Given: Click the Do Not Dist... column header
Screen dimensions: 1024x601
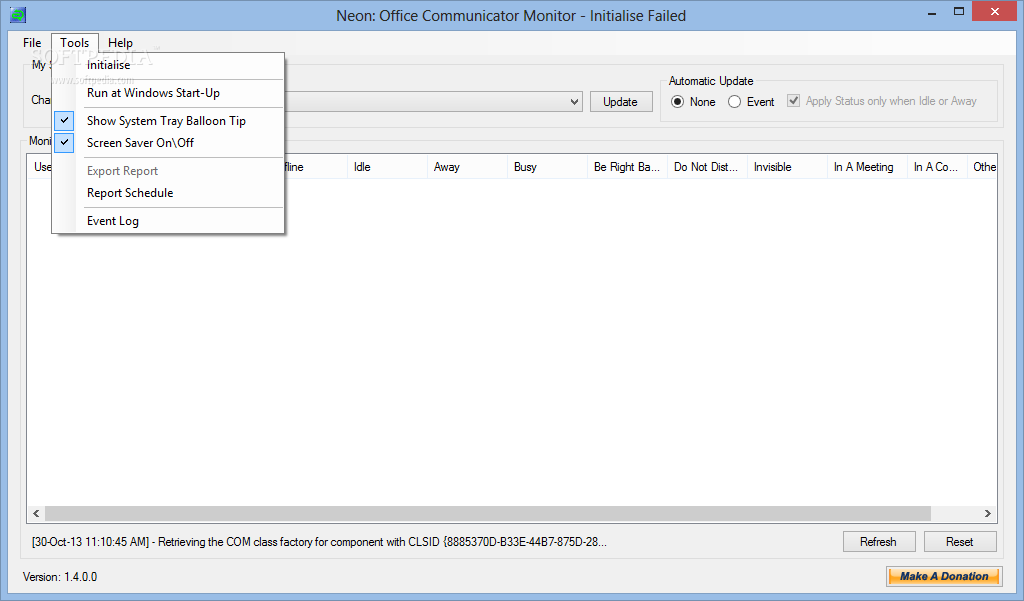Looking at the screenshot, I should click(707, 167).
